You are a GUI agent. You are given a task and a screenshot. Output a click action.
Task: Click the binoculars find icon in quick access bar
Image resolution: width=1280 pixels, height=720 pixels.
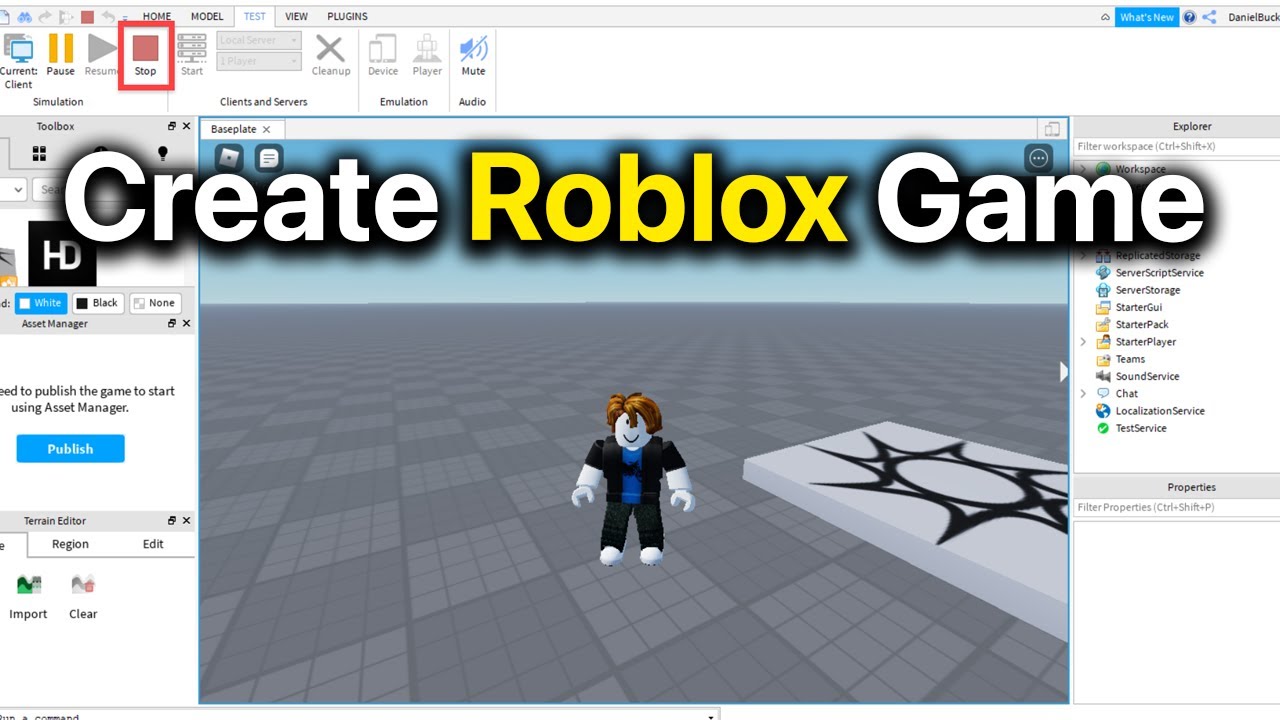point(25,16)
